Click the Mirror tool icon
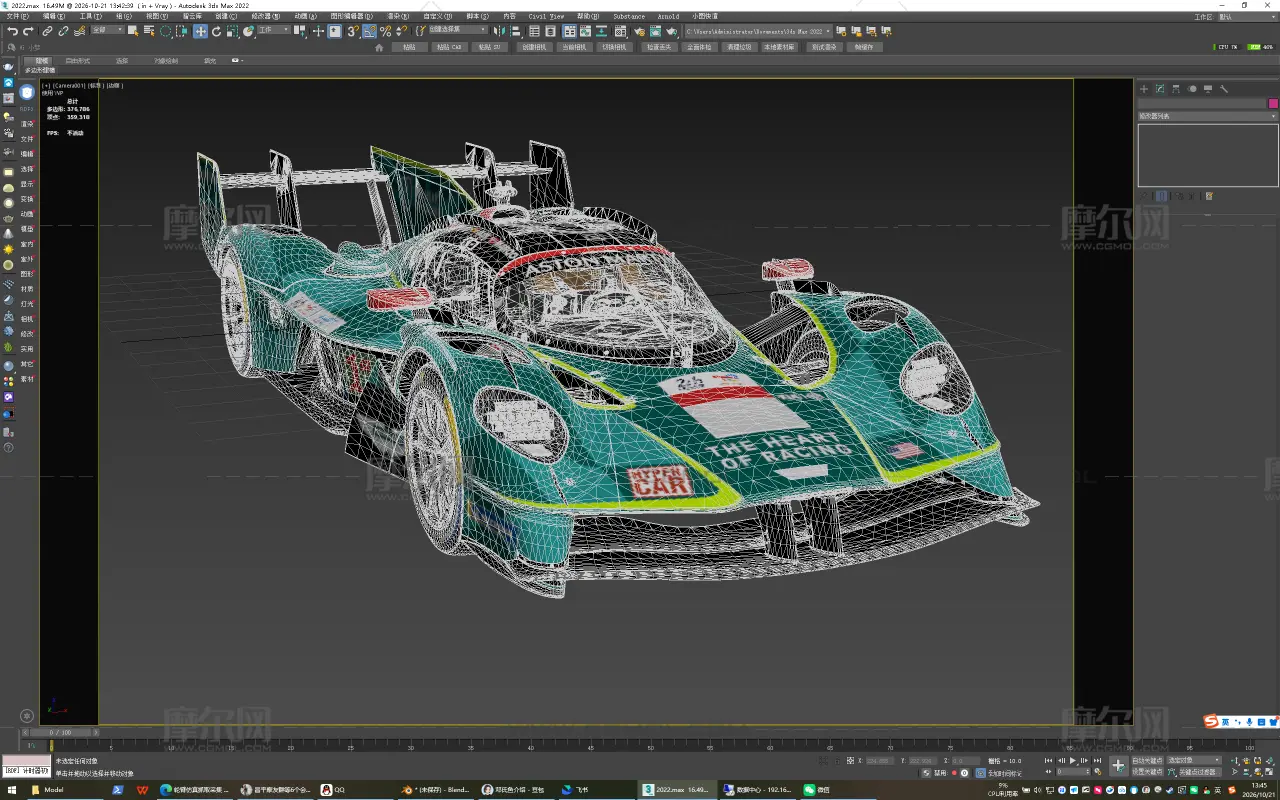 (x=501, y=31)
